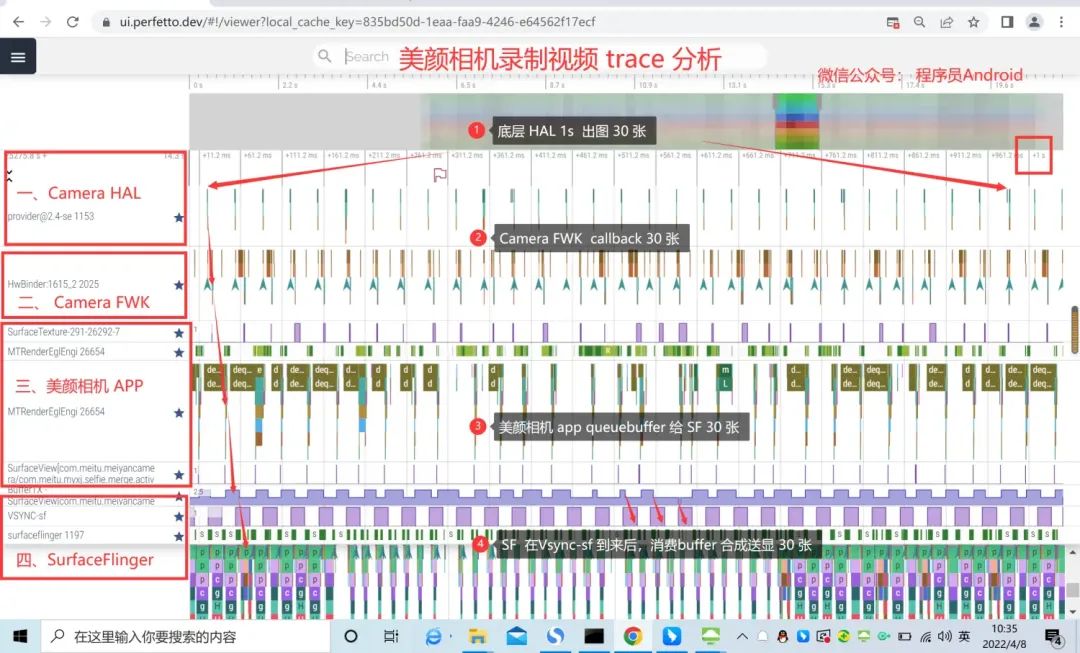Collapse pinned tracks using the double chevron
The width and height of the screenshot is (1080, 653).
click(9, 176)
